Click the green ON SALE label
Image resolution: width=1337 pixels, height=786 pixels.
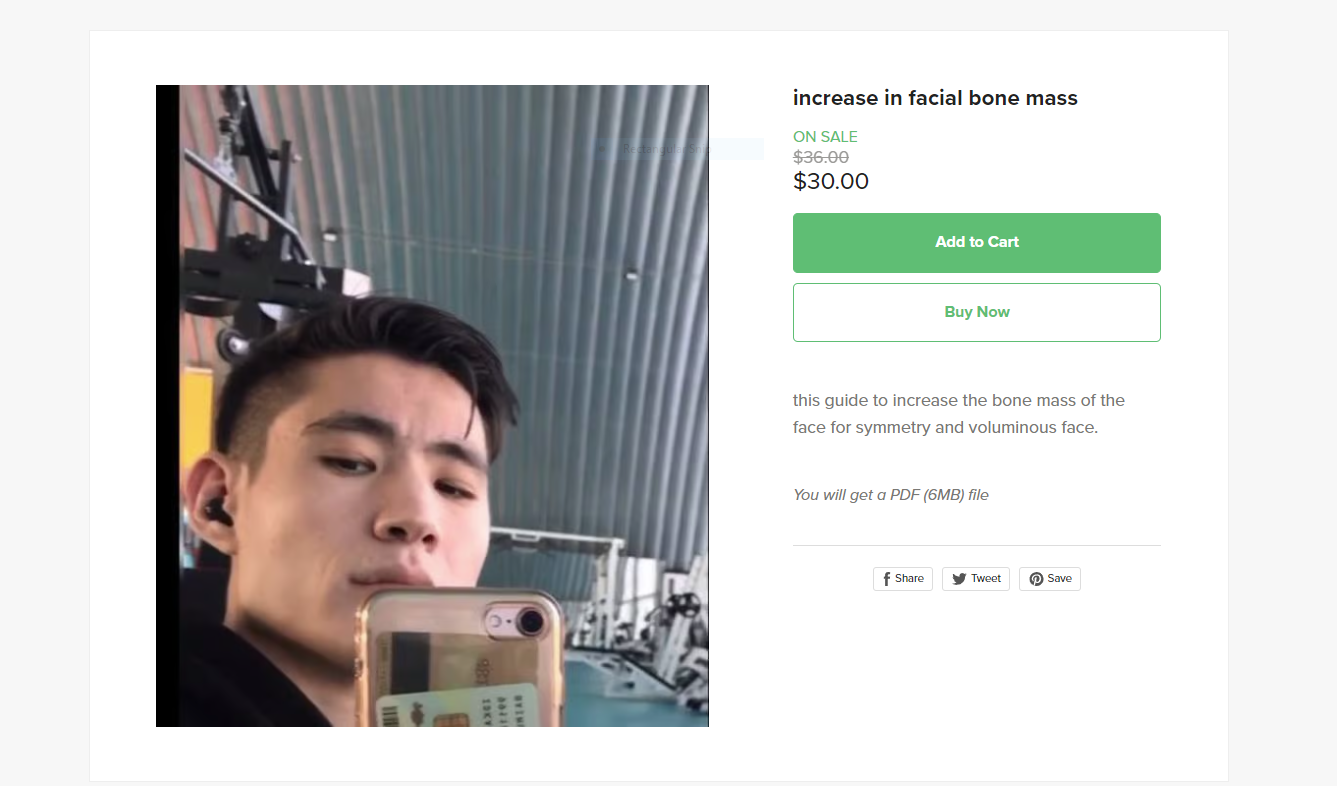tap(825, 137)
